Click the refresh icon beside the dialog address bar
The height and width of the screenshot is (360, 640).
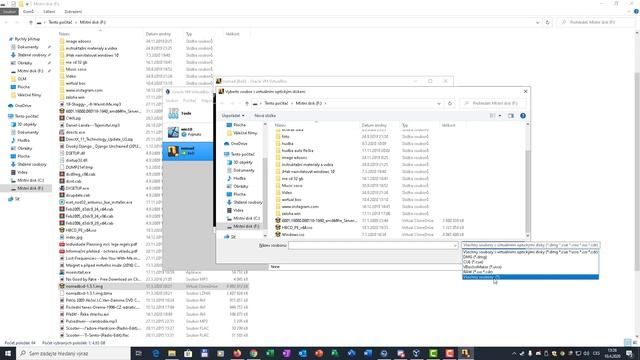(x=450, y=103)
